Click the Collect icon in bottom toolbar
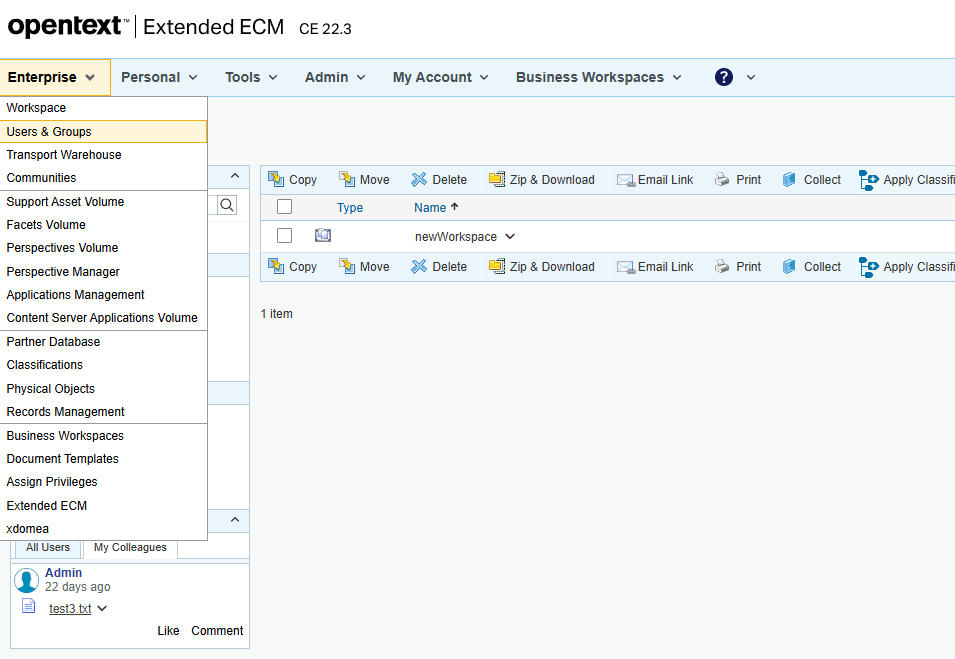The height and width of the screenshot is (659, 955). 790,267
